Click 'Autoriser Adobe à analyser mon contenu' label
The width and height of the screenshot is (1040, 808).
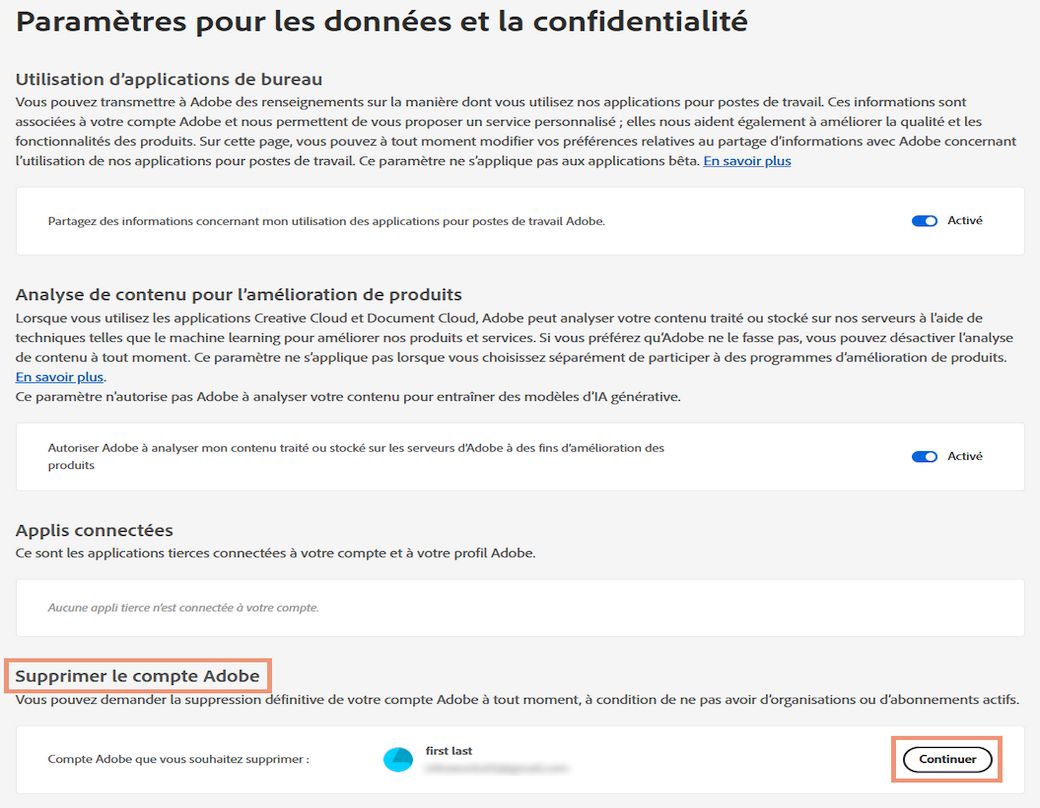[356, 456]
